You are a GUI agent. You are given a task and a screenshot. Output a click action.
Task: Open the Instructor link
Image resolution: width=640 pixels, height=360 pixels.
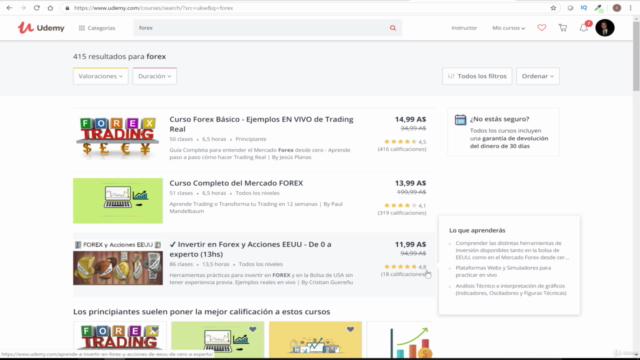tap(464, 28)
